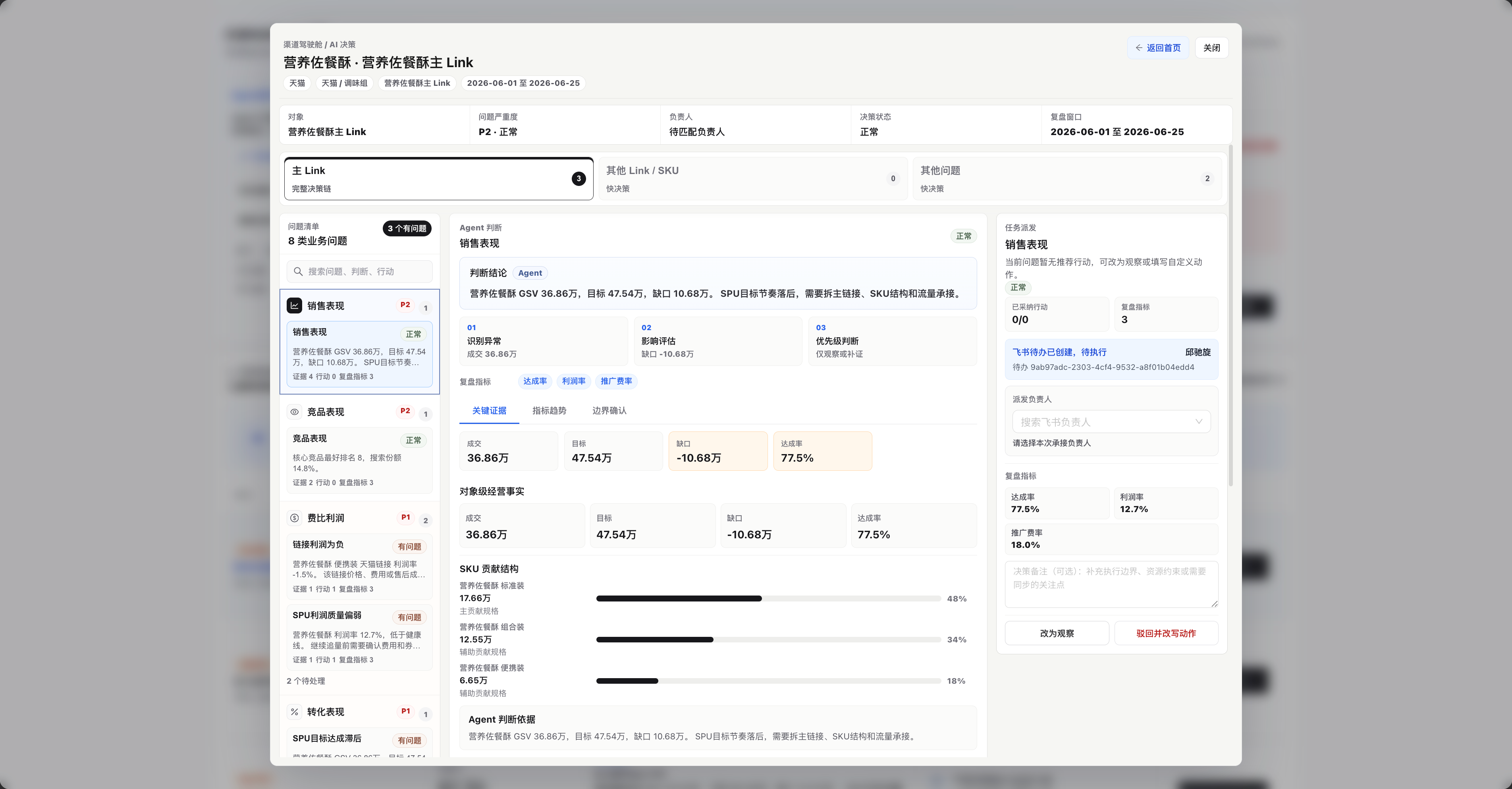The height and width of the screenshot is (789, 1512).
Task: Open the 销售表现 issue card
Action: coord(359,354)
